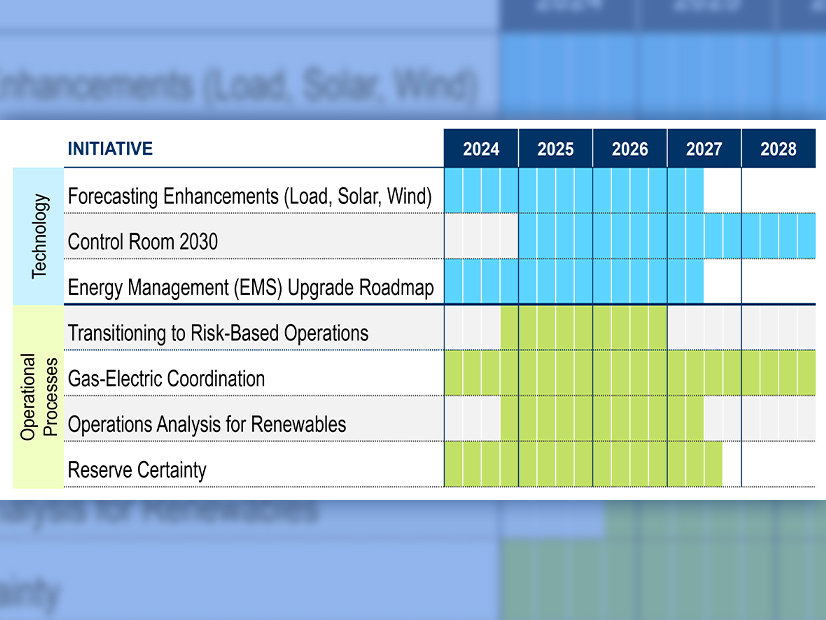
Task: Click the green Reserve Certainty timeline bar
Action: [583, 464]
